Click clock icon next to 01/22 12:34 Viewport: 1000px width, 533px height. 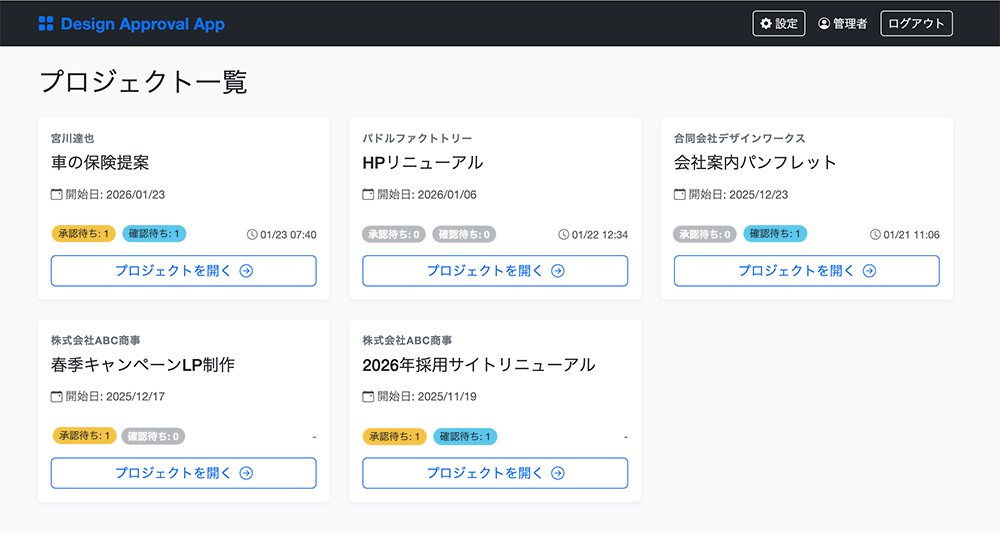[x=564, y=235]
